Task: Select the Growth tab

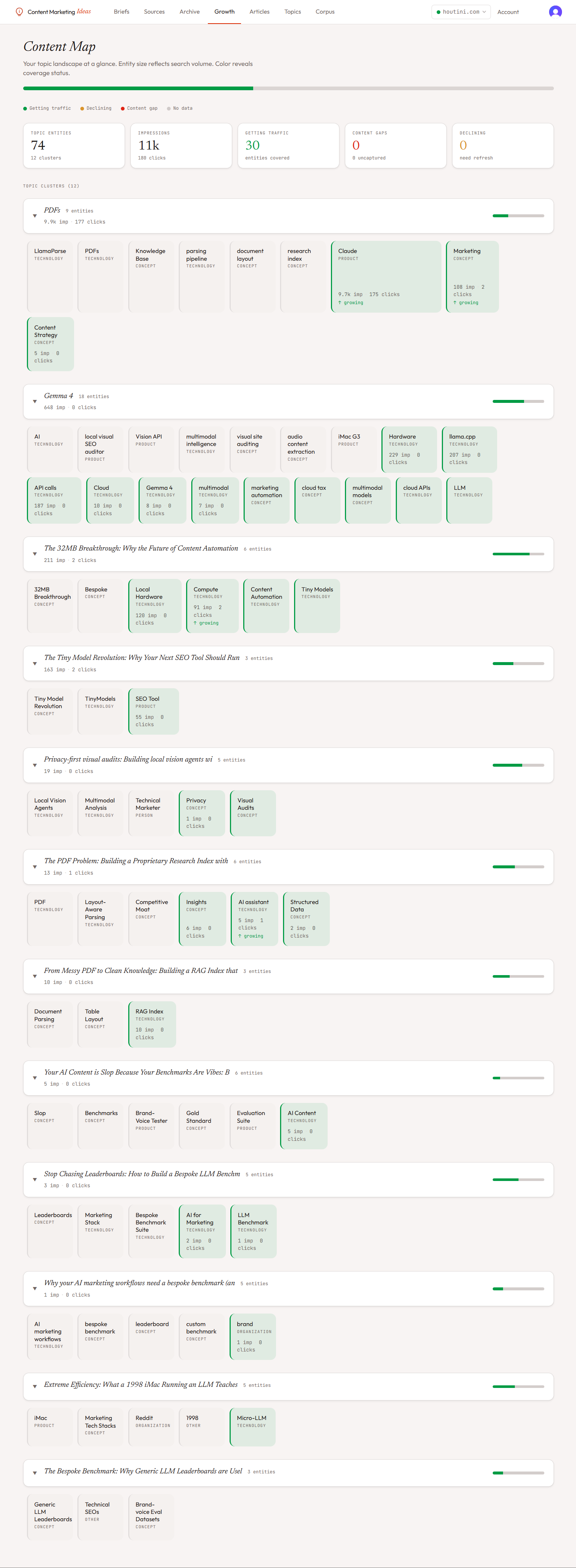Action: tap(224, 11)
